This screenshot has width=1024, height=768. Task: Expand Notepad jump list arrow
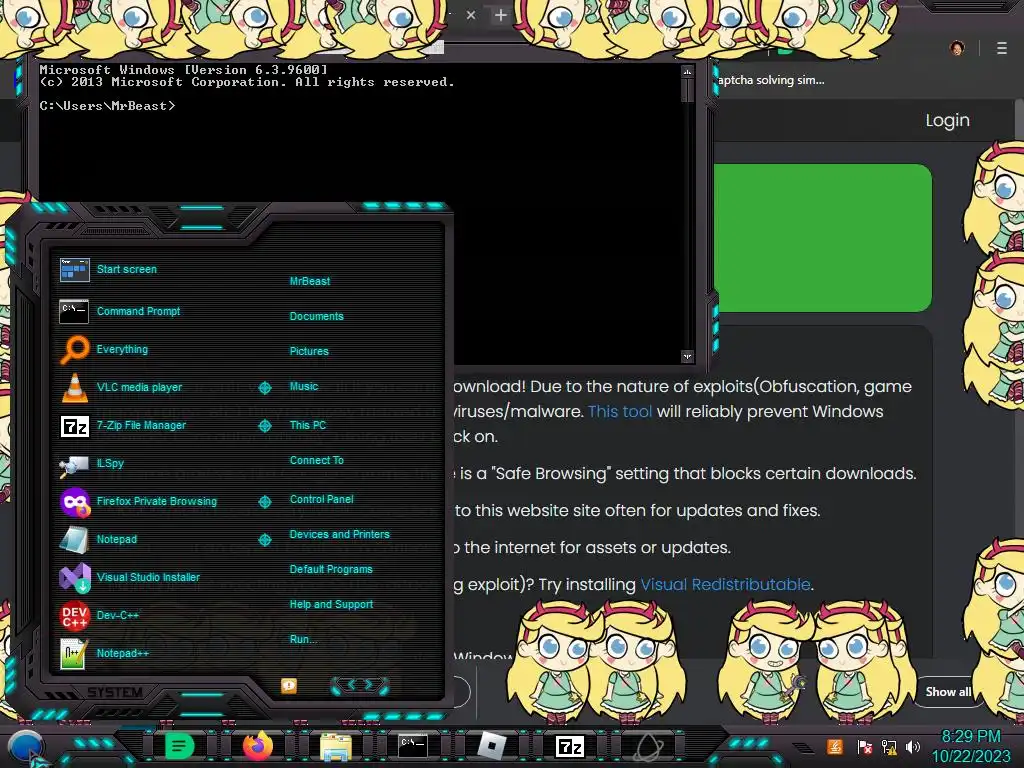click(264, 539)
